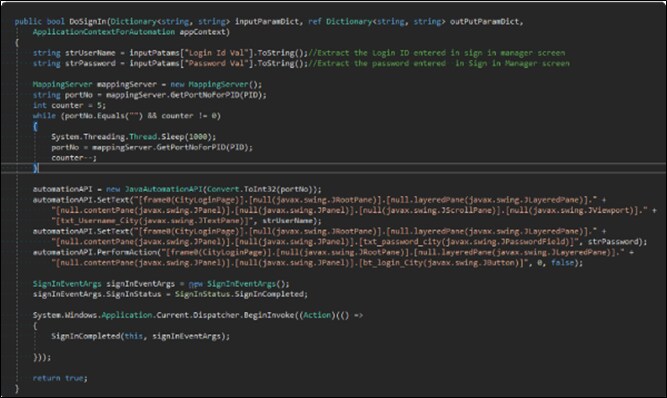Click the 'return true;' statement

[x=60, y=378]
